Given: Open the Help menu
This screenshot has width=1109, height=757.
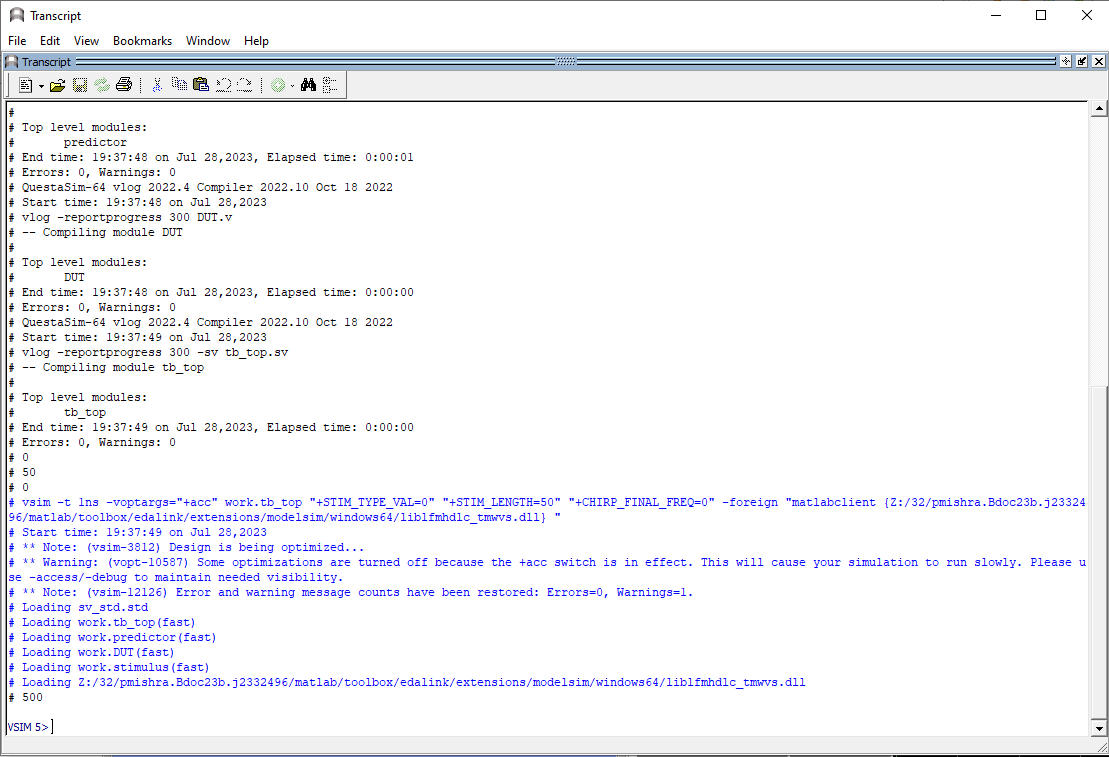Looking at the screenshot, I should pos(256,41).
